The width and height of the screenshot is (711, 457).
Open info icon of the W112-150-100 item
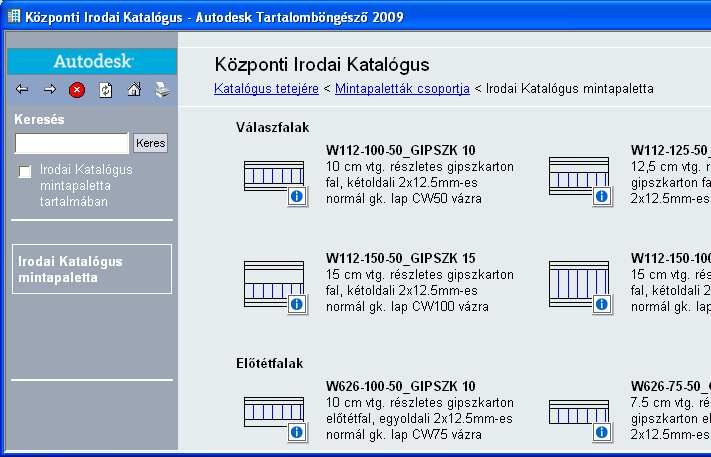coord(602,304)
